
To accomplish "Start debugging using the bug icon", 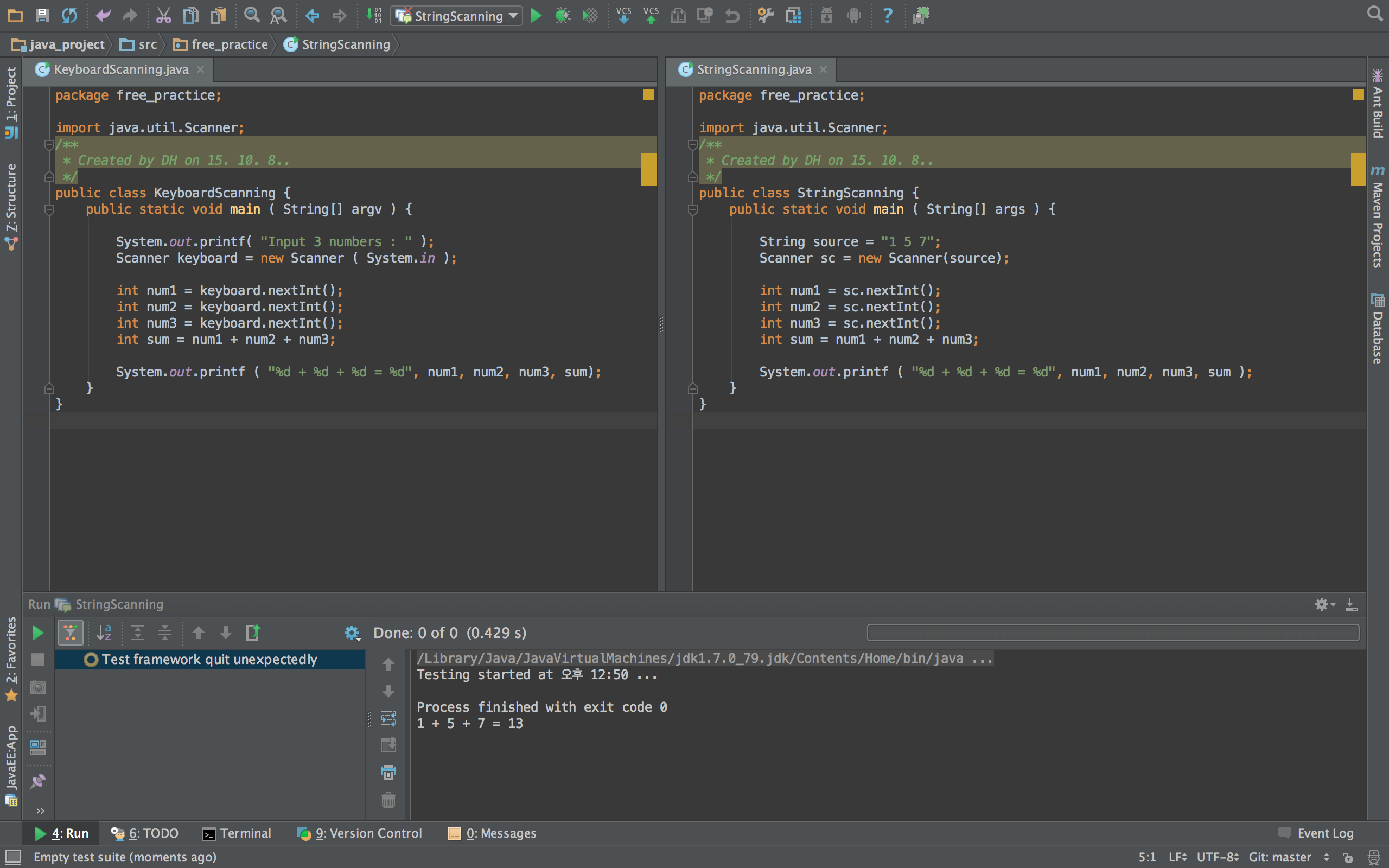I will point(563,16).
